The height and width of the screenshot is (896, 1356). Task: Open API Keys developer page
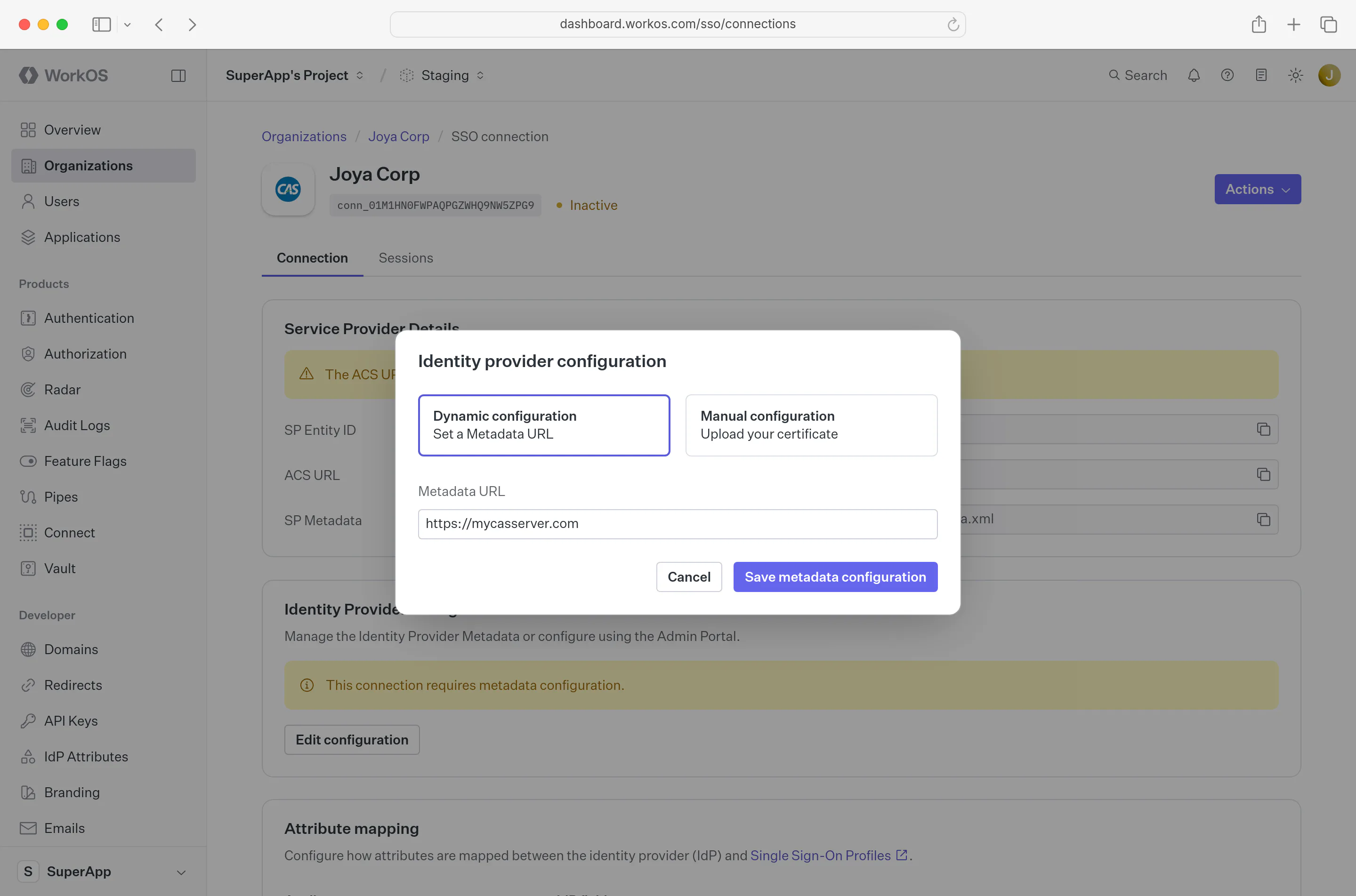pyautogui.click(x=104, y=720)
